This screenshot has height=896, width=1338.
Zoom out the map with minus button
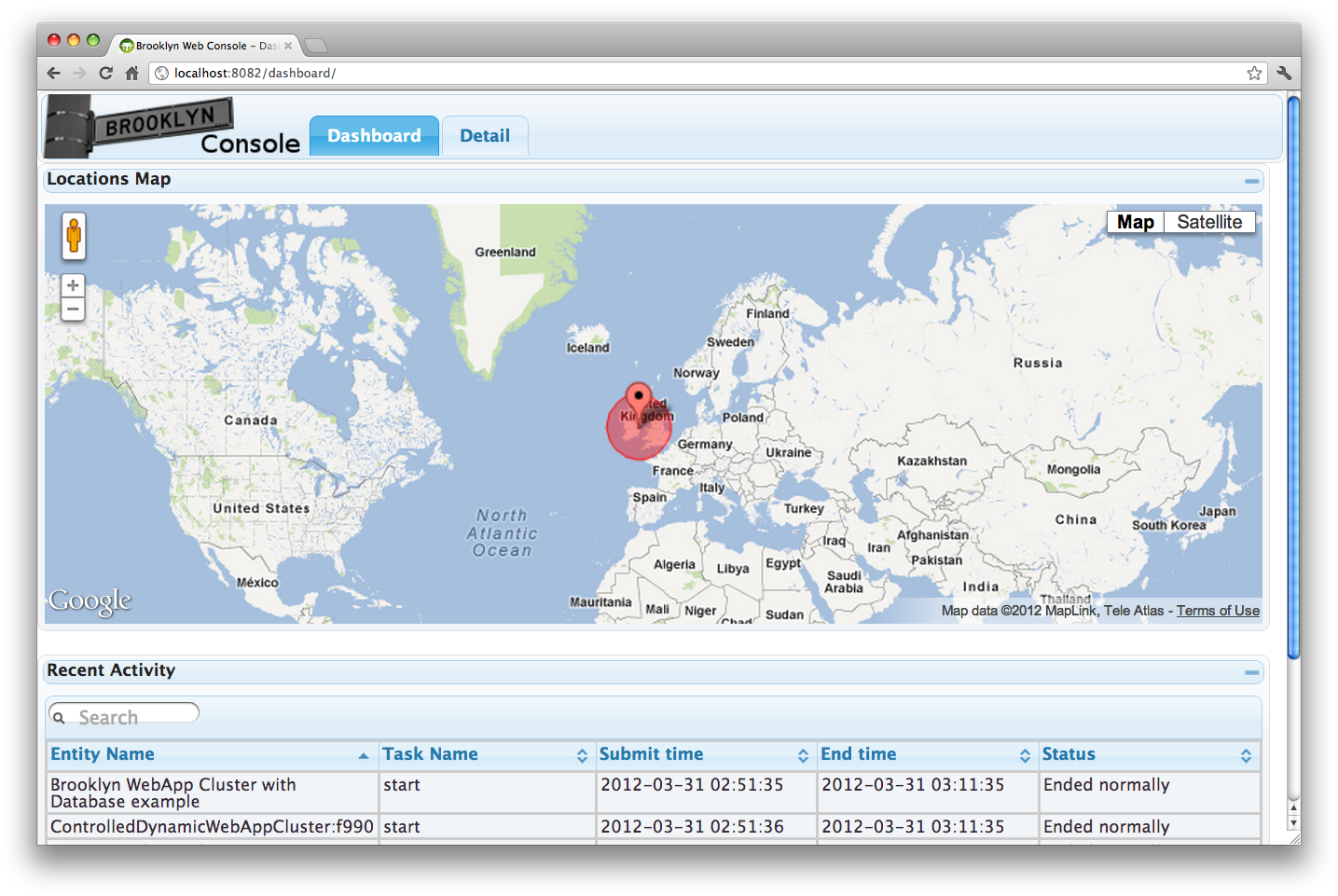pyautogui.click(x=73, y=309)
